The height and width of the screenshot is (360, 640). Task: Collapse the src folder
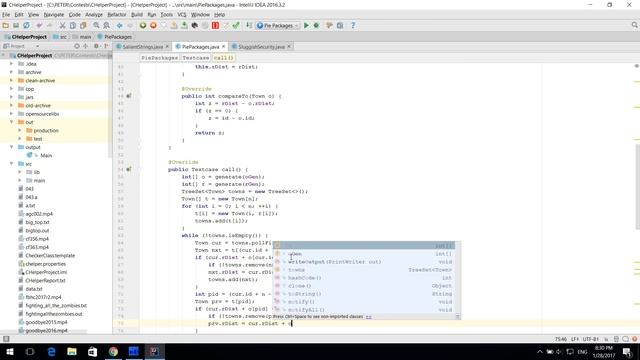(11, 164)
